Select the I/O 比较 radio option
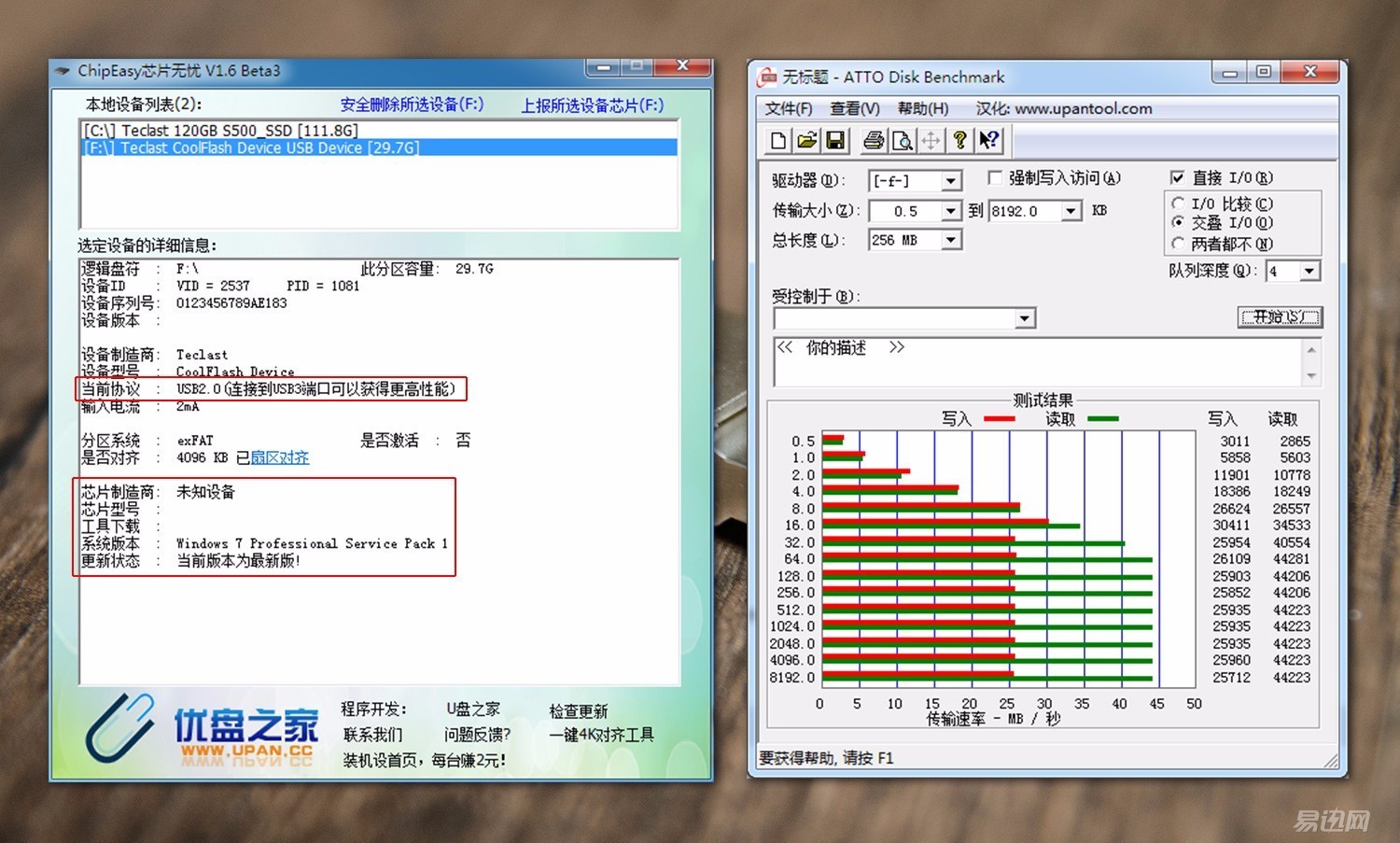 [1178, 204]
